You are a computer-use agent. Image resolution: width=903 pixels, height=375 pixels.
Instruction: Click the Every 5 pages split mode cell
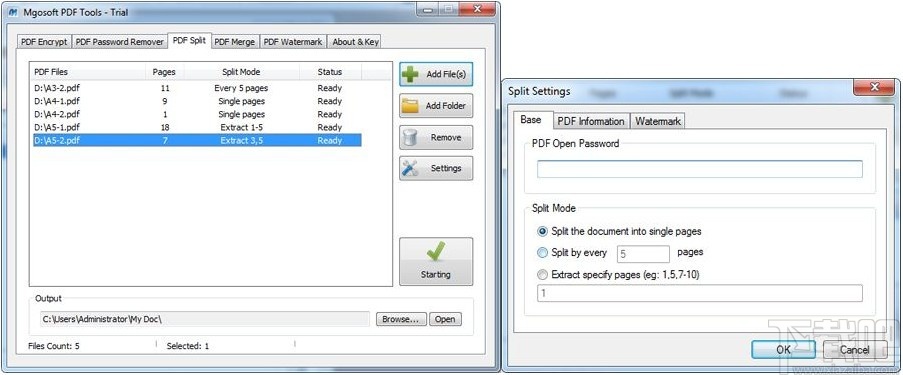point(241,88)
